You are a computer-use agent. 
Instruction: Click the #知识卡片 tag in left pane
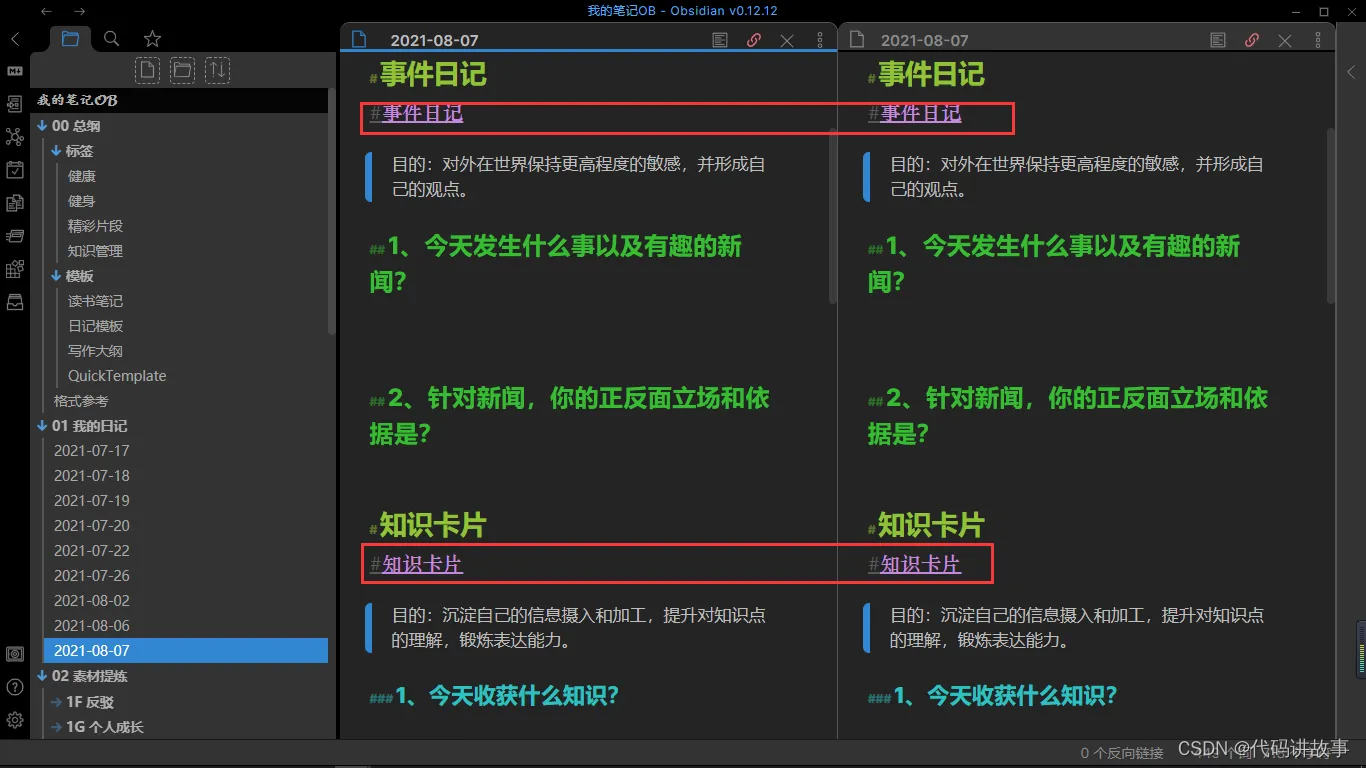tap(417, 564)
